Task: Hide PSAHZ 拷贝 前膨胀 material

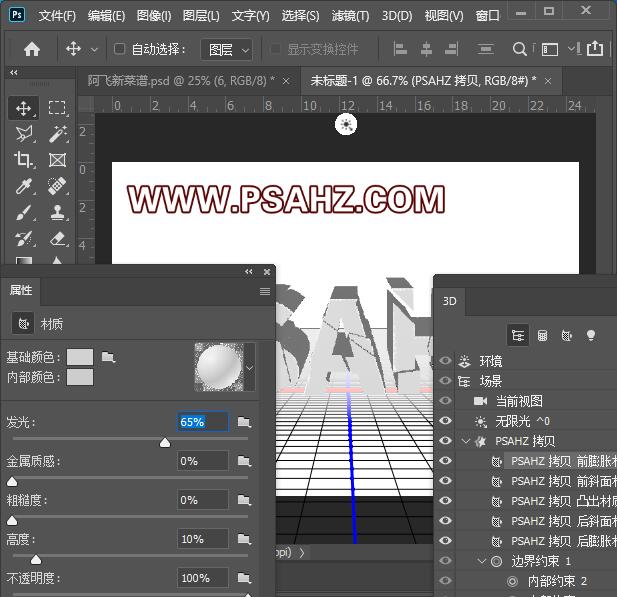Action: point(445,460)
